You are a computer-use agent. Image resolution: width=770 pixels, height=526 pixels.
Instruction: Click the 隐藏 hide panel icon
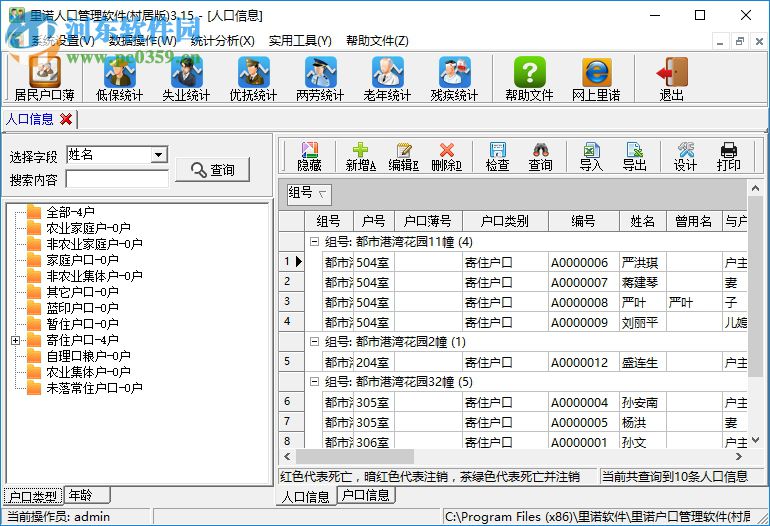coord(309,157)
